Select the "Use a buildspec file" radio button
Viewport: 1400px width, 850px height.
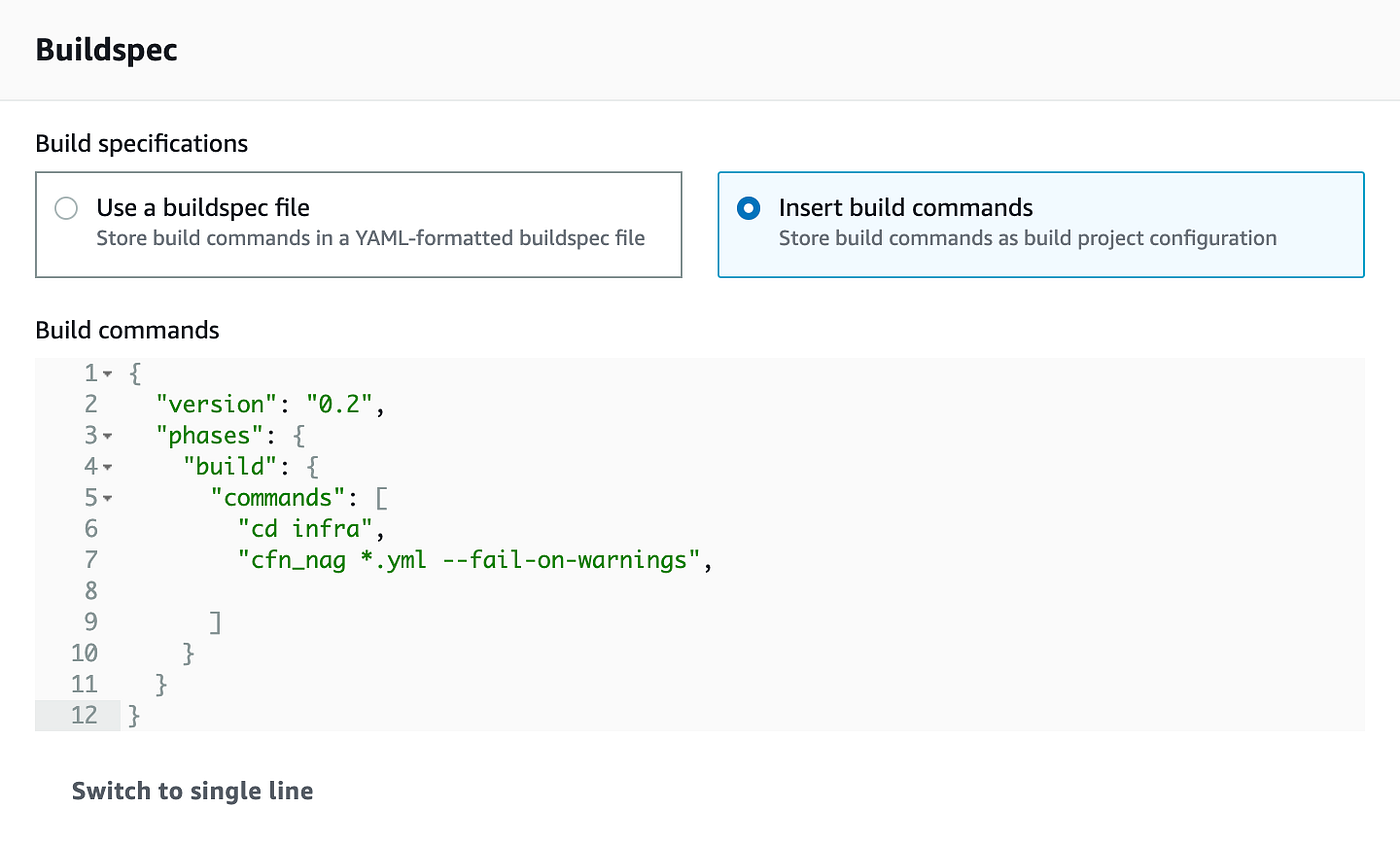click(66, 208)
